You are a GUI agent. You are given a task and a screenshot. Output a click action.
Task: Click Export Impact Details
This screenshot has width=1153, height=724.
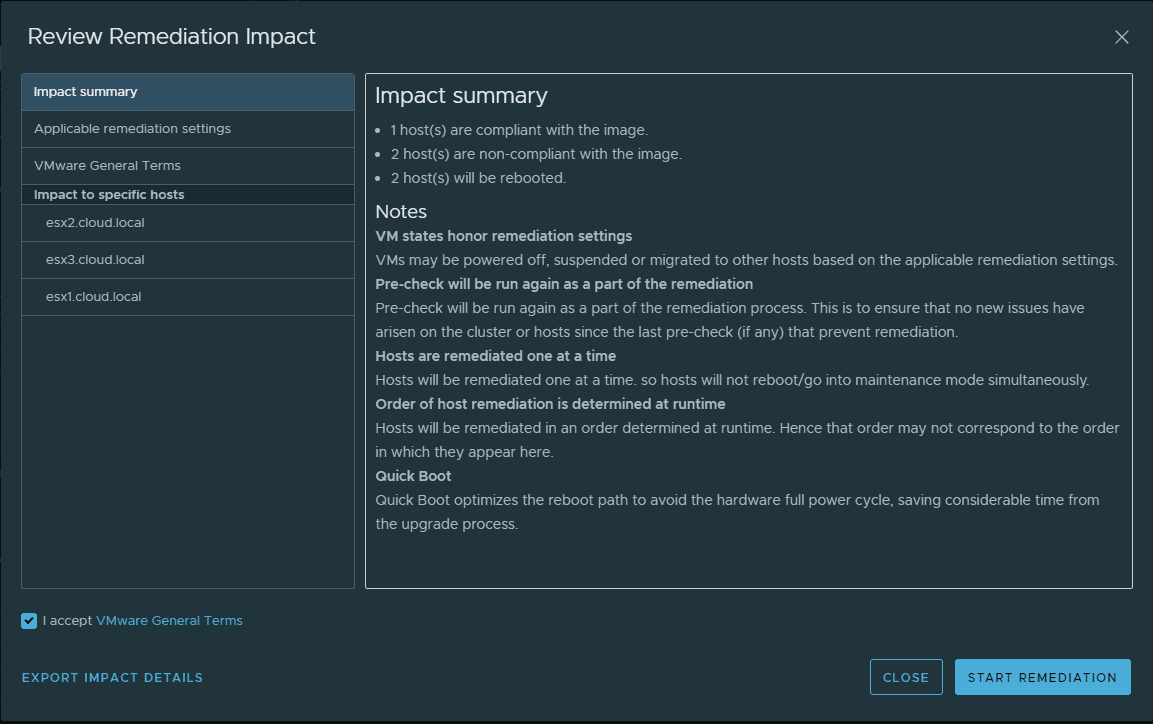coord(112,678)
